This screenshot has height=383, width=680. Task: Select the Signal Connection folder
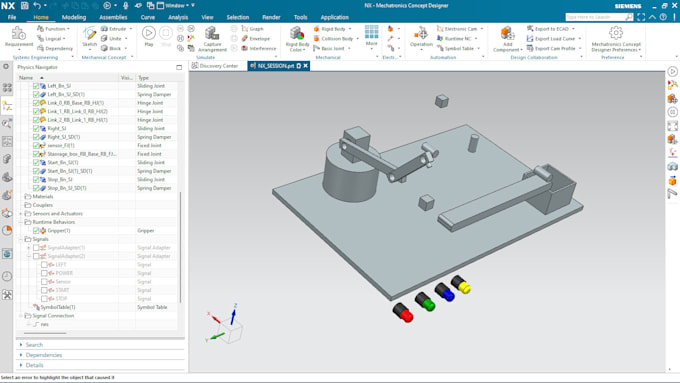click(53, 316)
